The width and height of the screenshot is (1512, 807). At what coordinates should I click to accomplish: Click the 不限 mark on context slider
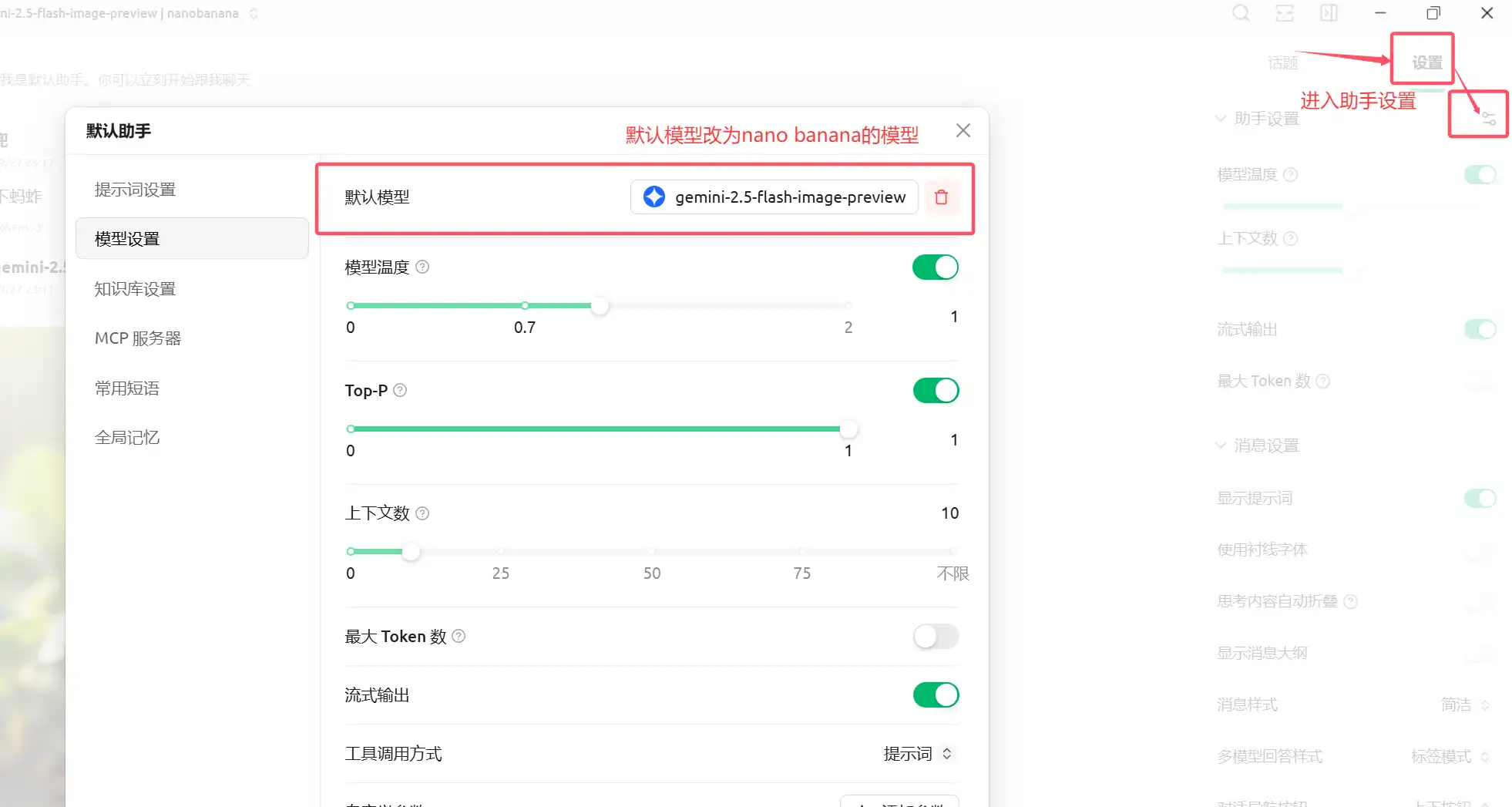click(x=953, y=573)
